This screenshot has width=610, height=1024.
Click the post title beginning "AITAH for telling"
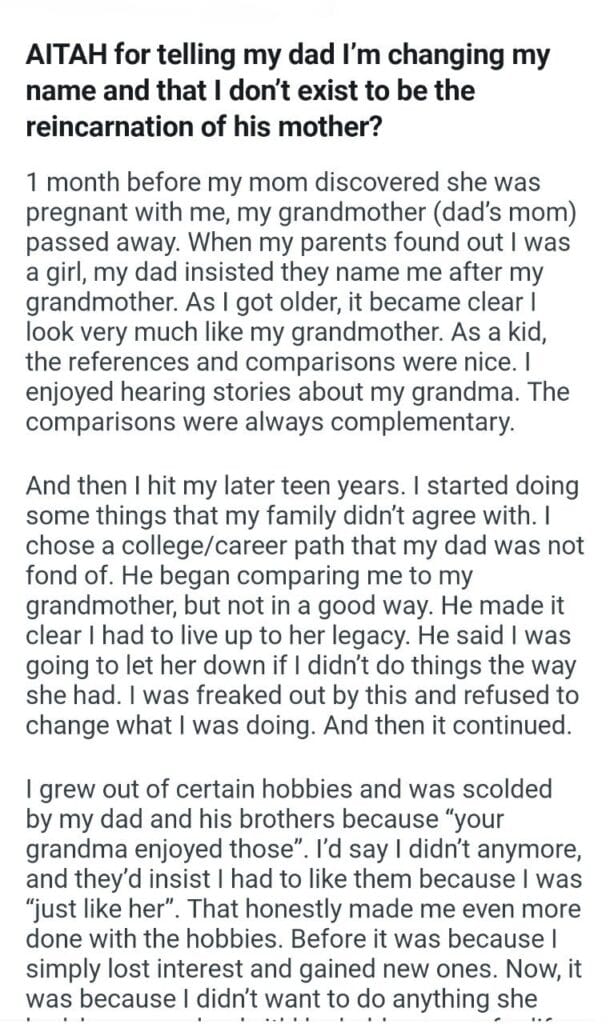(x=290, y=93)
